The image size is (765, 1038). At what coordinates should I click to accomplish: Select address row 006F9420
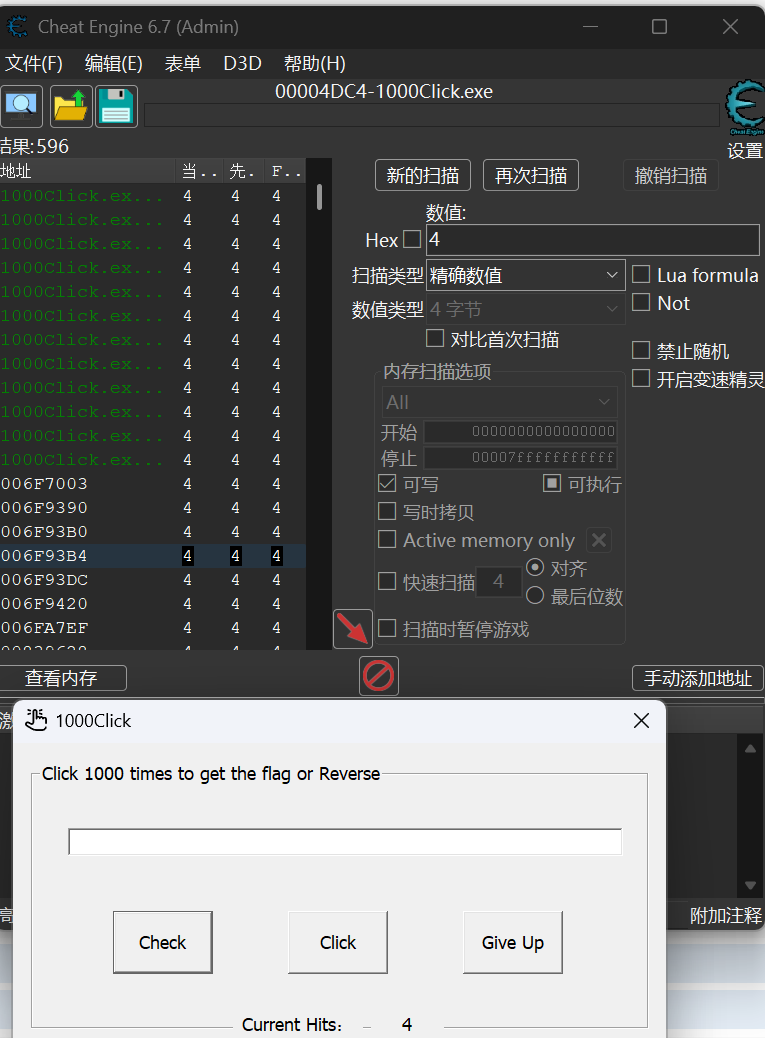(x=153, y=604)
